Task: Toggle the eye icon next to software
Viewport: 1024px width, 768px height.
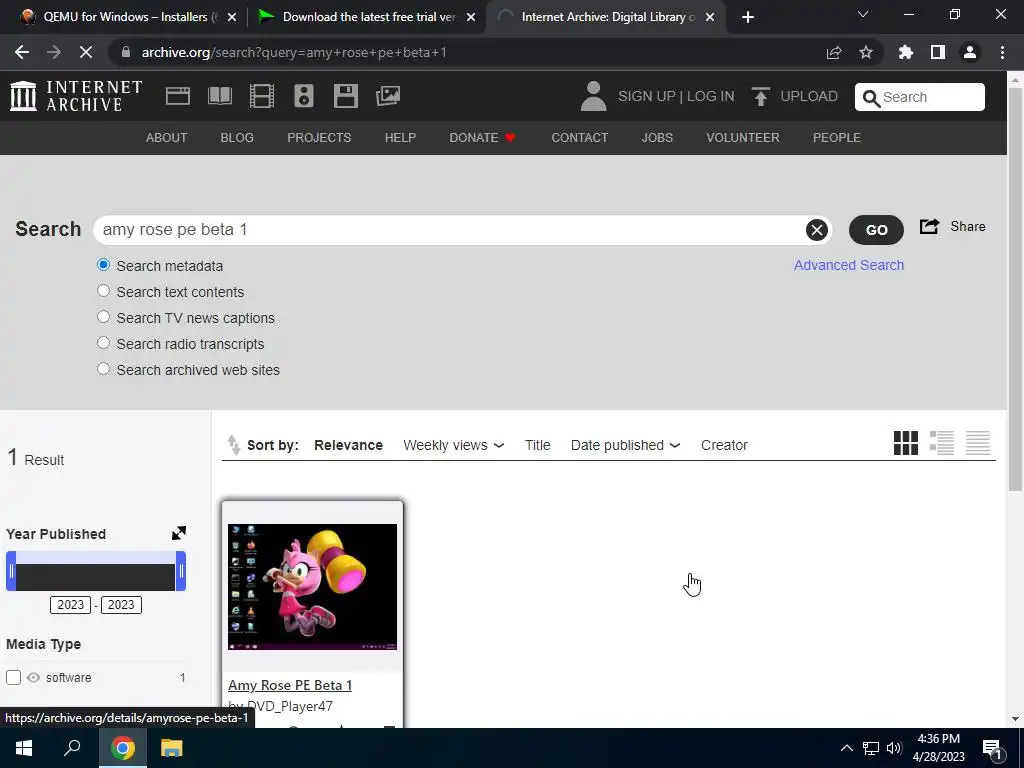Action: coord(33,677)
